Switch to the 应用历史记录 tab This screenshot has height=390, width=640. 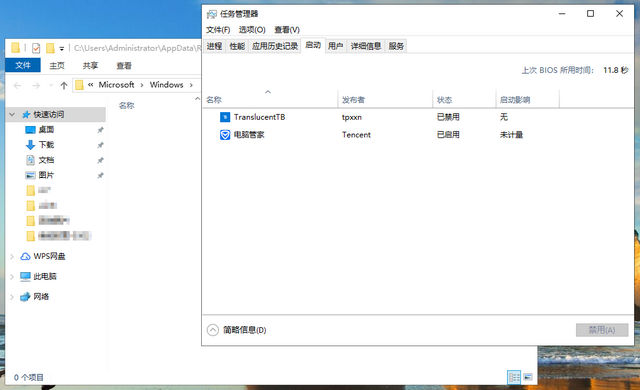275,46
